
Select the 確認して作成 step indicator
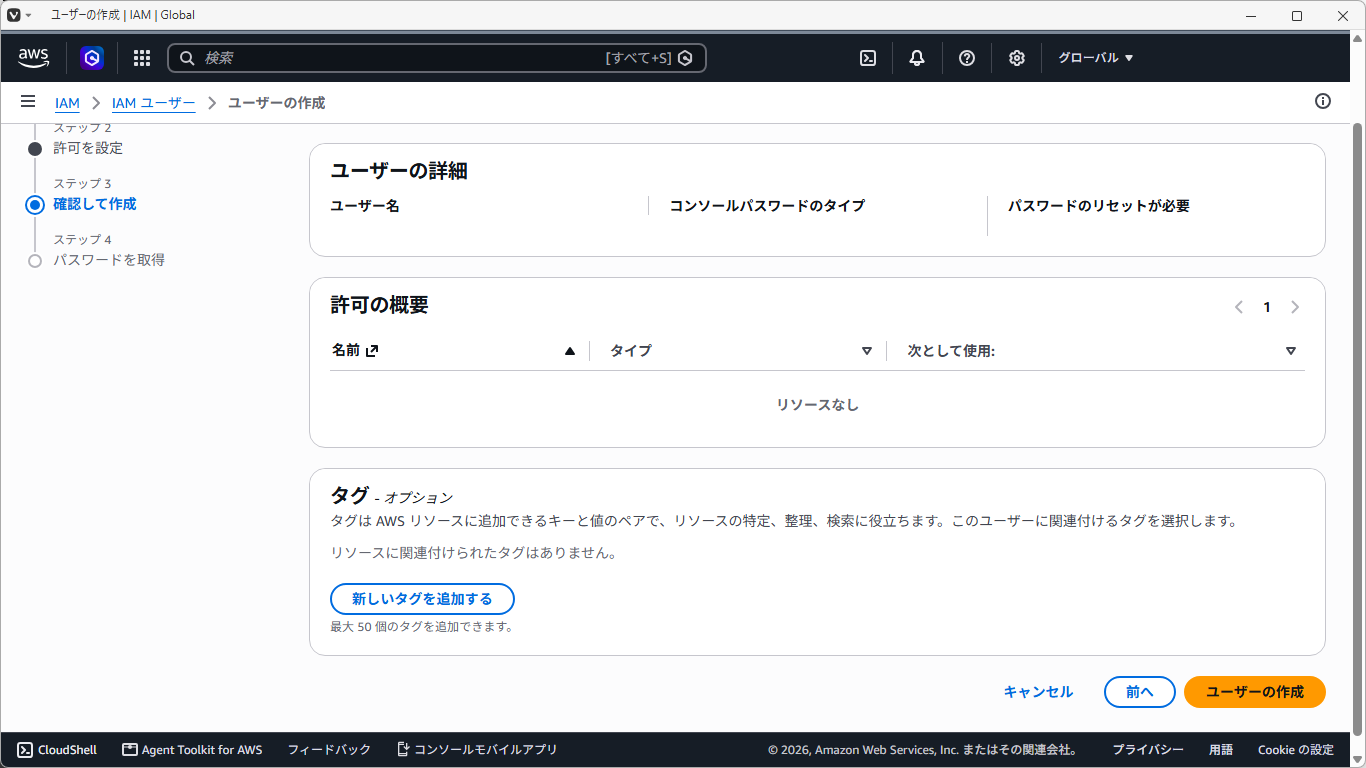click(x=35, y=205)
